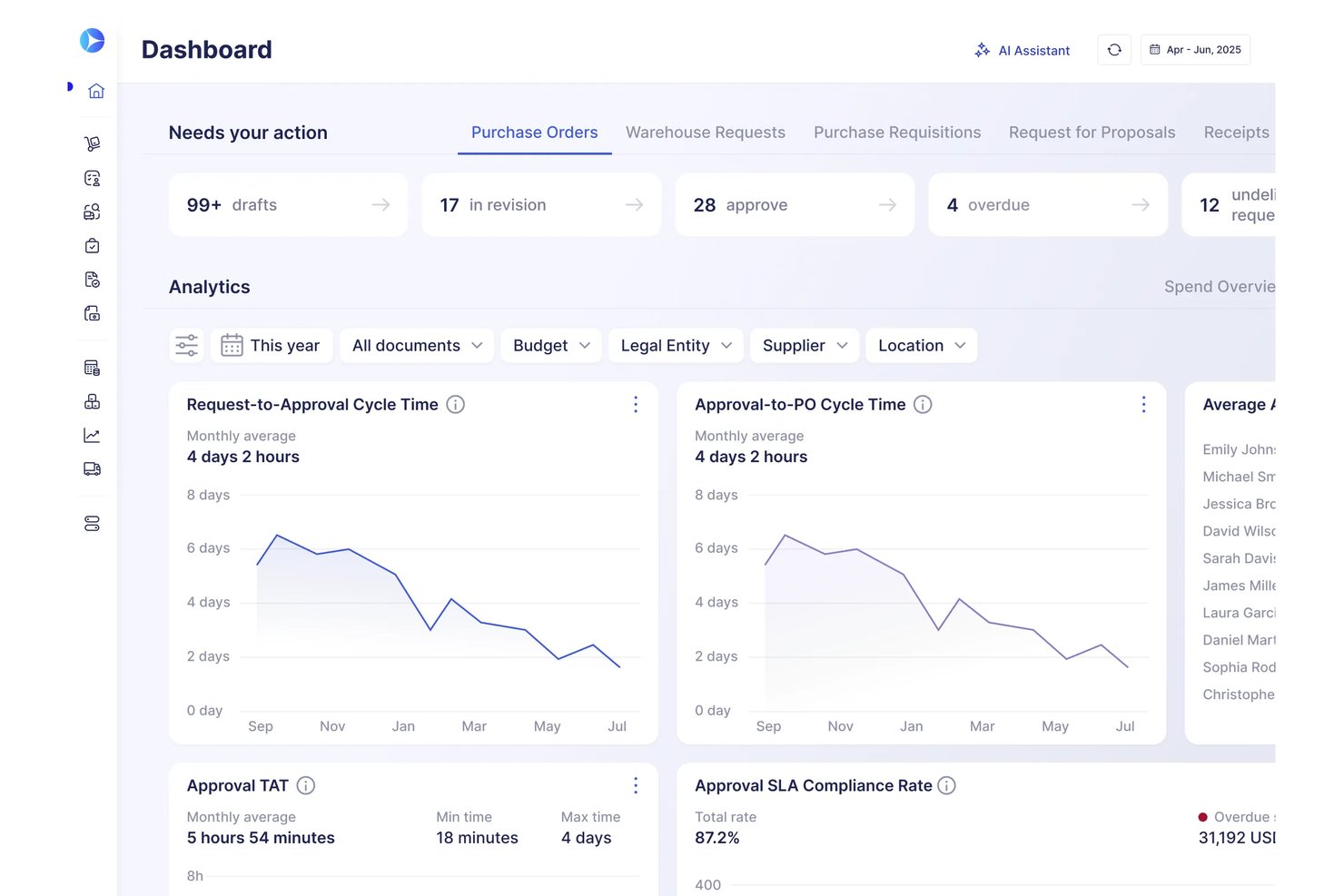Click the AI Assistant sparkle icon
1344x896 pixels.
[982, 51]
